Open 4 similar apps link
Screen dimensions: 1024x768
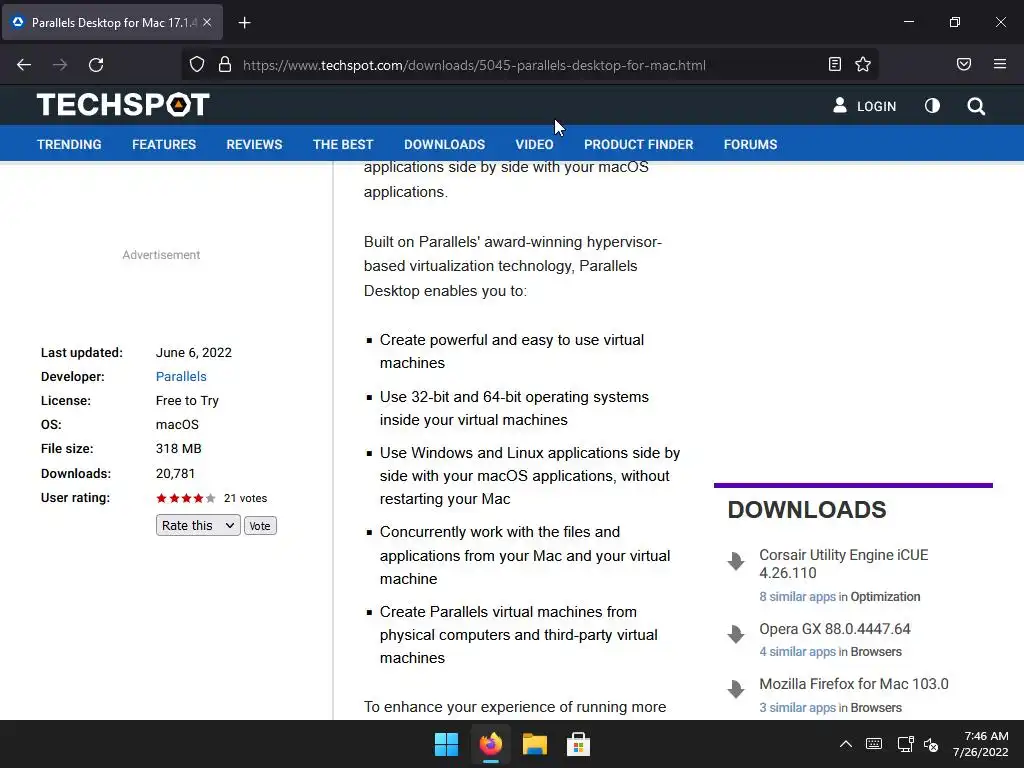tap(797, 651)
